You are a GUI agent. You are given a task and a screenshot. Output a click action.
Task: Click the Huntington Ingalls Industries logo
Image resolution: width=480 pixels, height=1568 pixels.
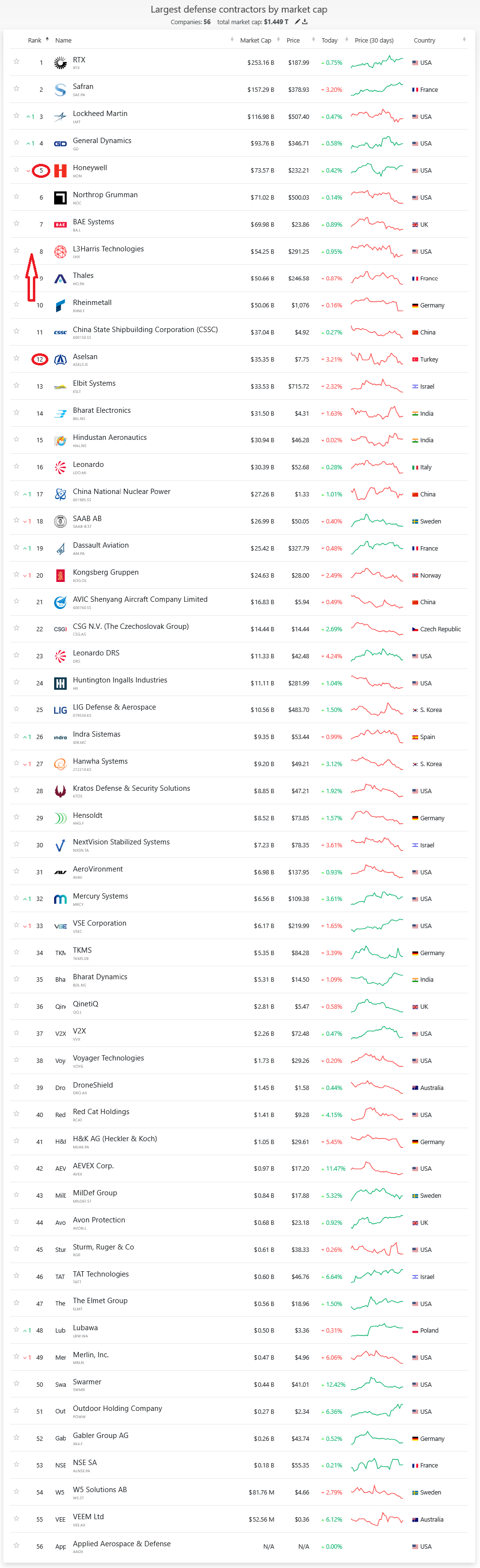pyautogui.click(x=60, y=683)
